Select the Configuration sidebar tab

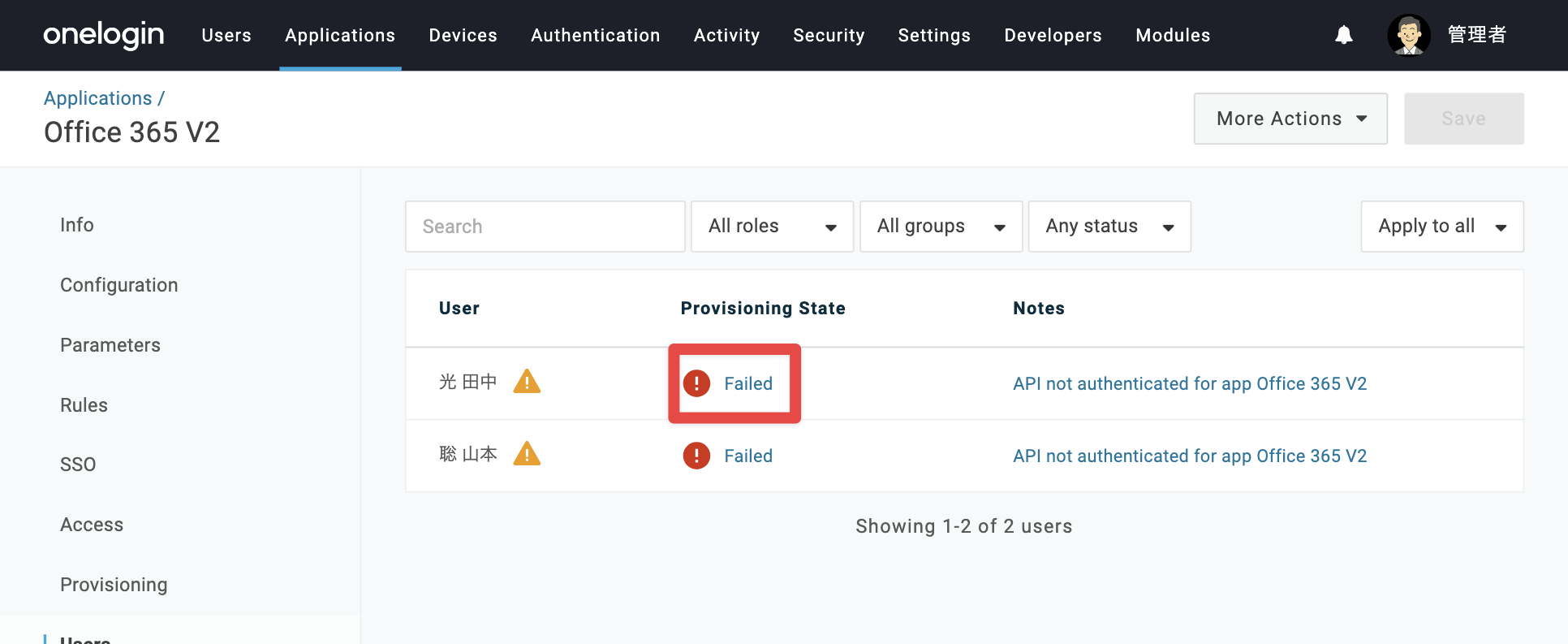tap(119, 285)
